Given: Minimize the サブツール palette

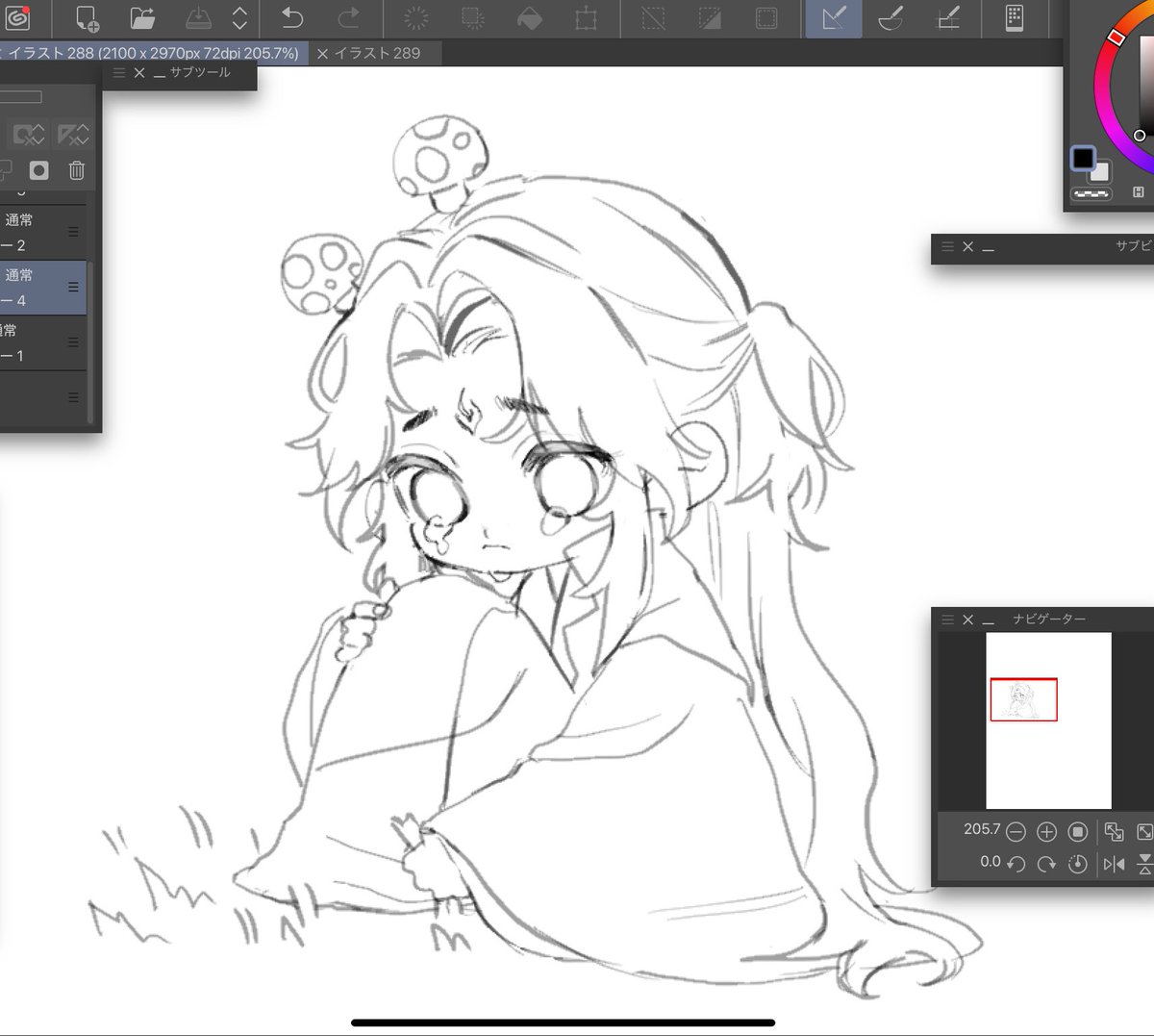Looking at the screenshot, I should [x=160, y=74].
